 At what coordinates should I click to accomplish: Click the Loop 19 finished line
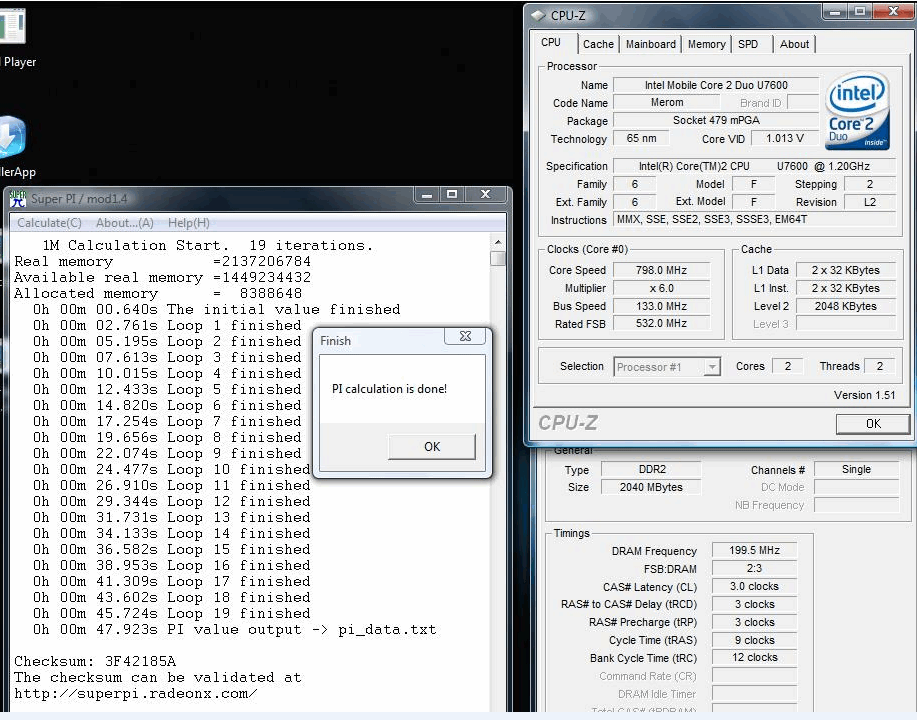click(171, 614)
